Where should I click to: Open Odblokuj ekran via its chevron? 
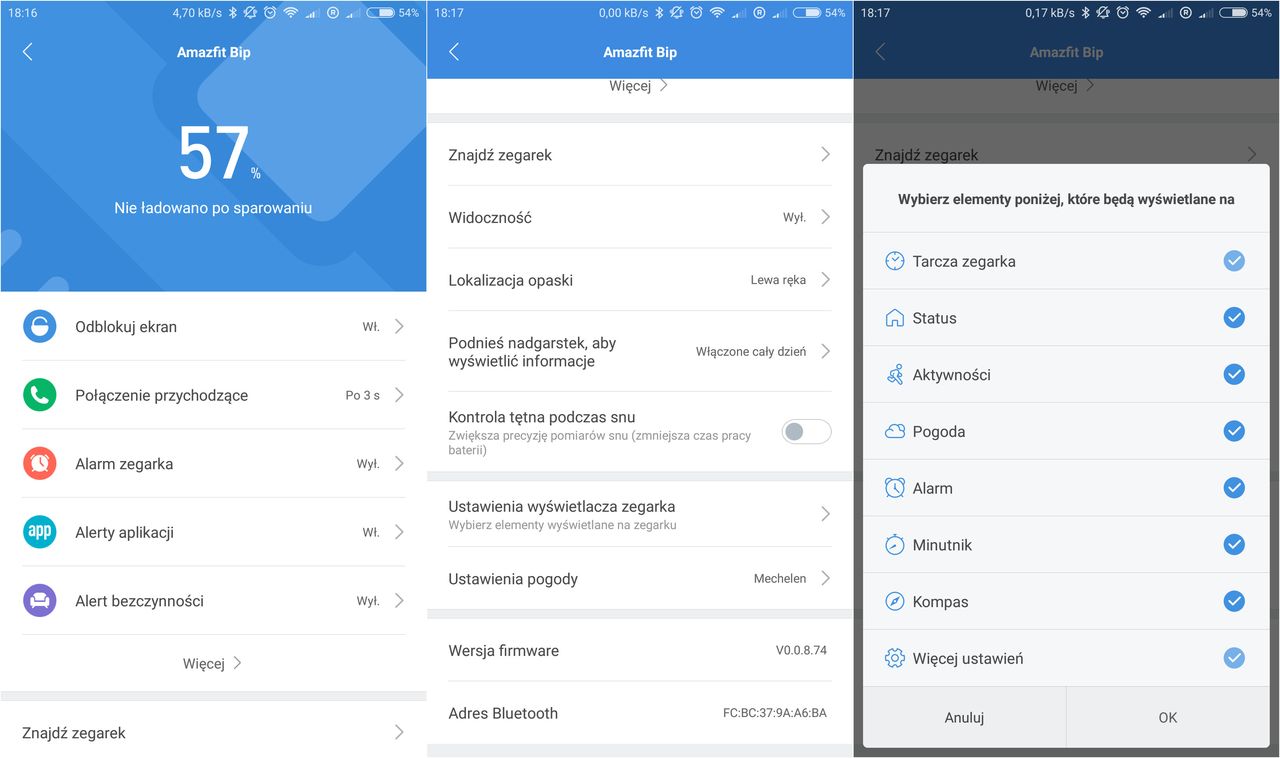coord(399,326)
